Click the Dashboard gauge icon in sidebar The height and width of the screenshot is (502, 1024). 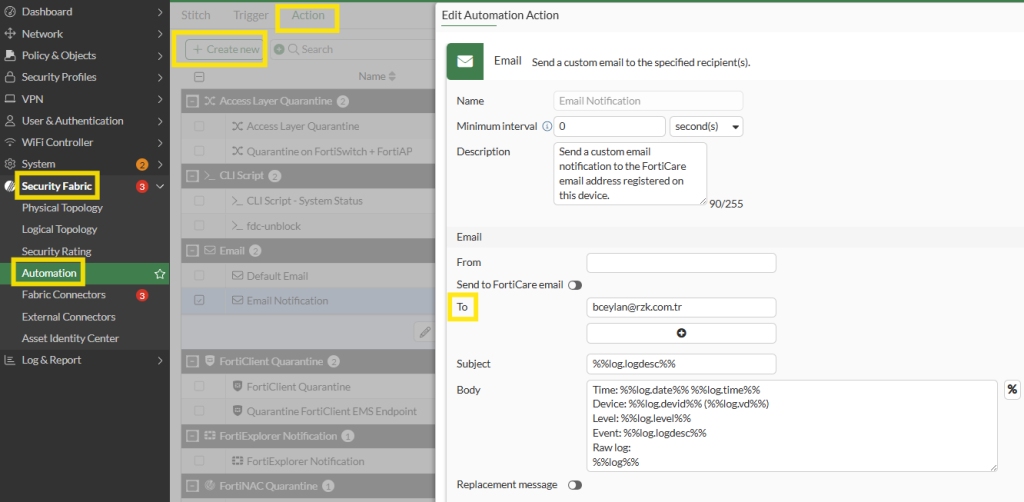point(10,12)
